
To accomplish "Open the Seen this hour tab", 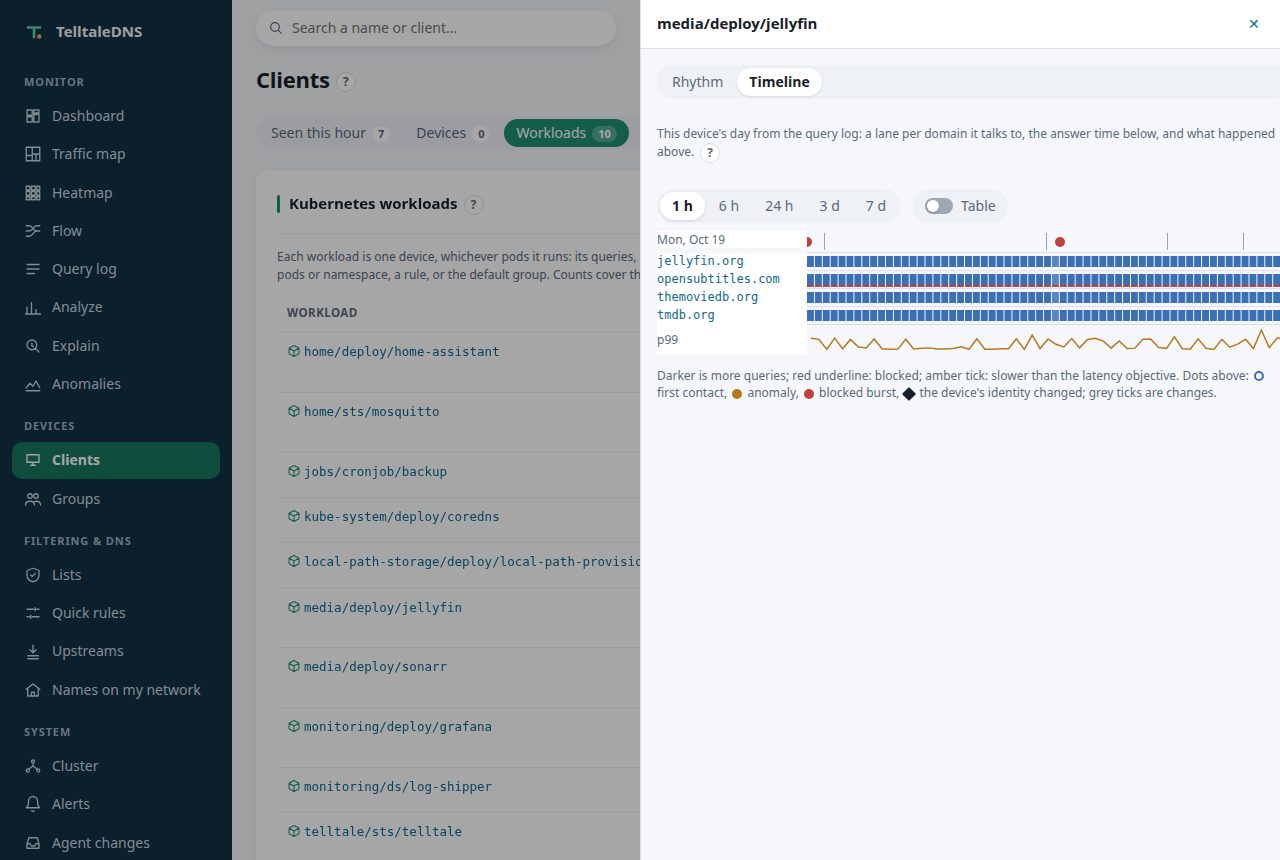I will 330,133.
